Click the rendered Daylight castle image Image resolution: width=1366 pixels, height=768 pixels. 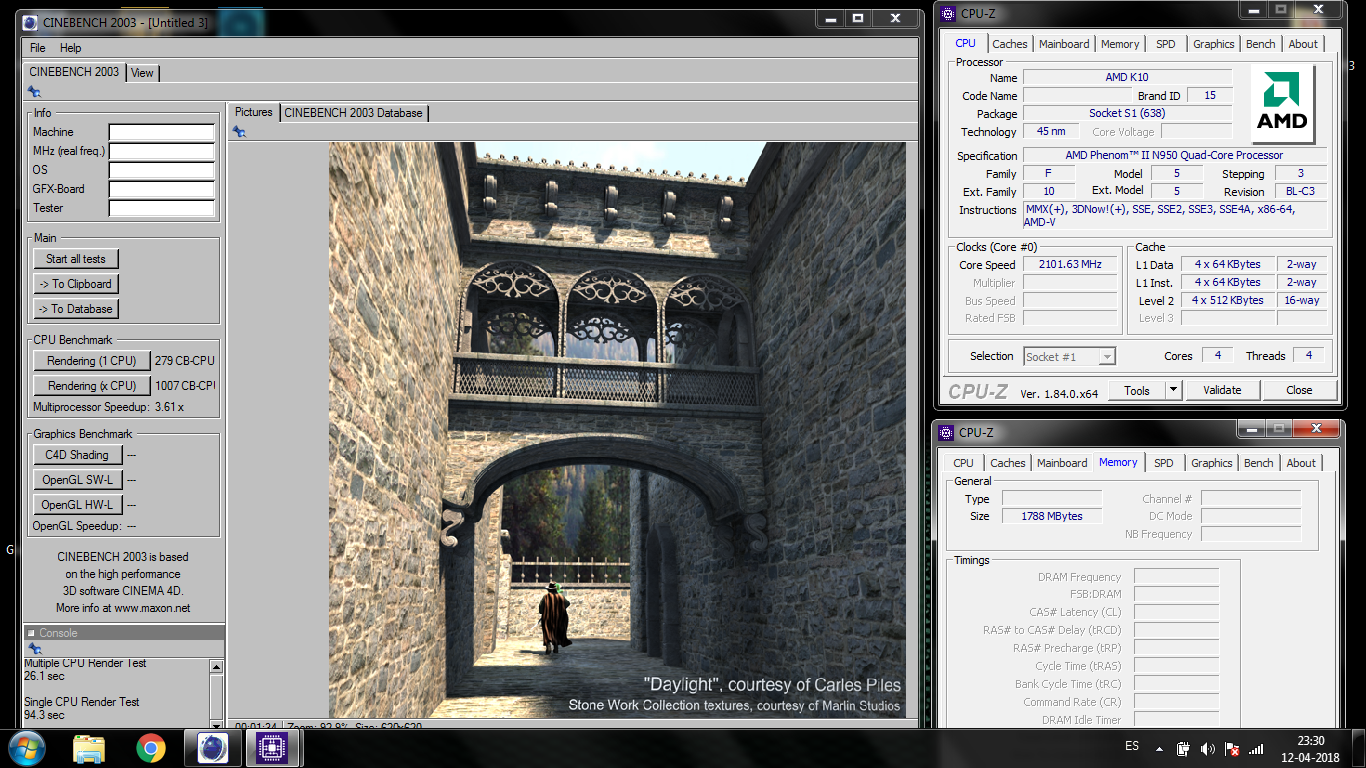617,429
